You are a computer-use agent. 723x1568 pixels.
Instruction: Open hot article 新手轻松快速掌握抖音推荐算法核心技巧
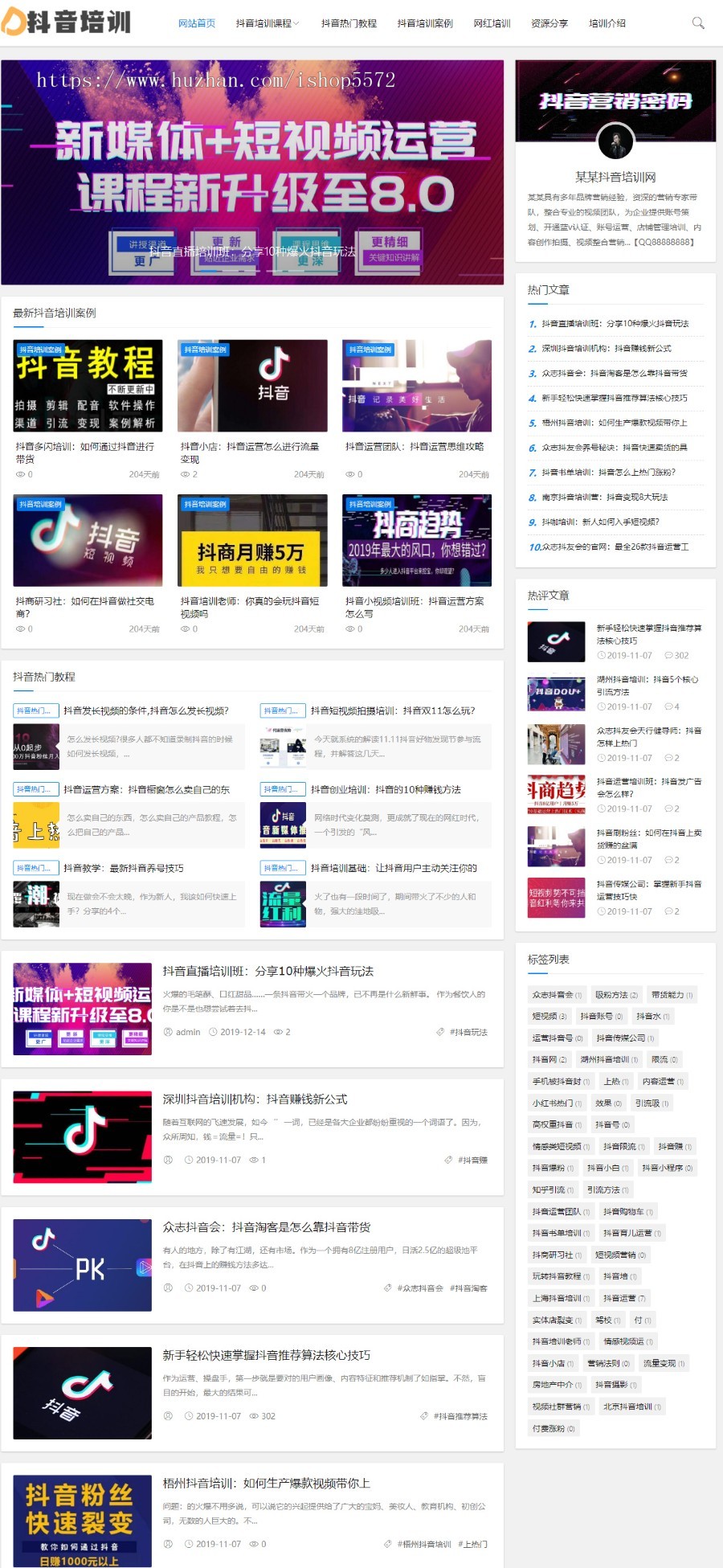click(615, 398)
